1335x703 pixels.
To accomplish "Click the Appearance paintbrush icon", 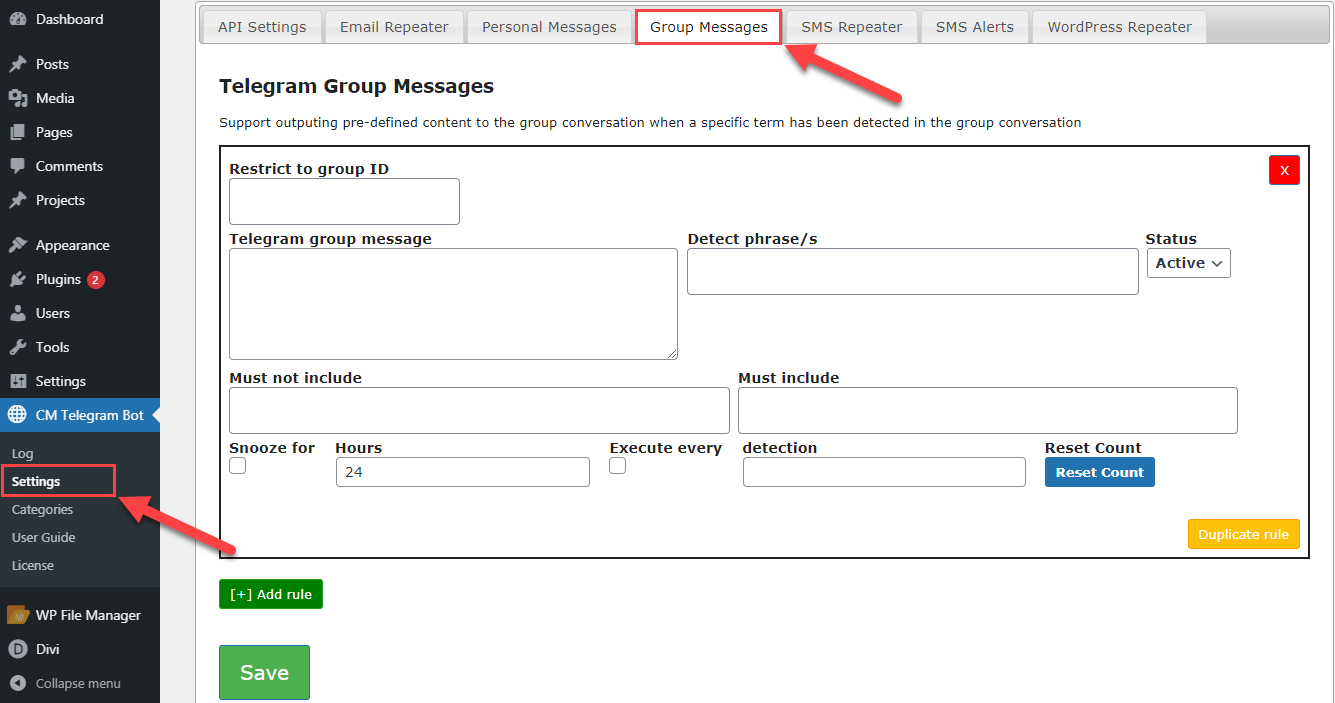I will (18, 245).
